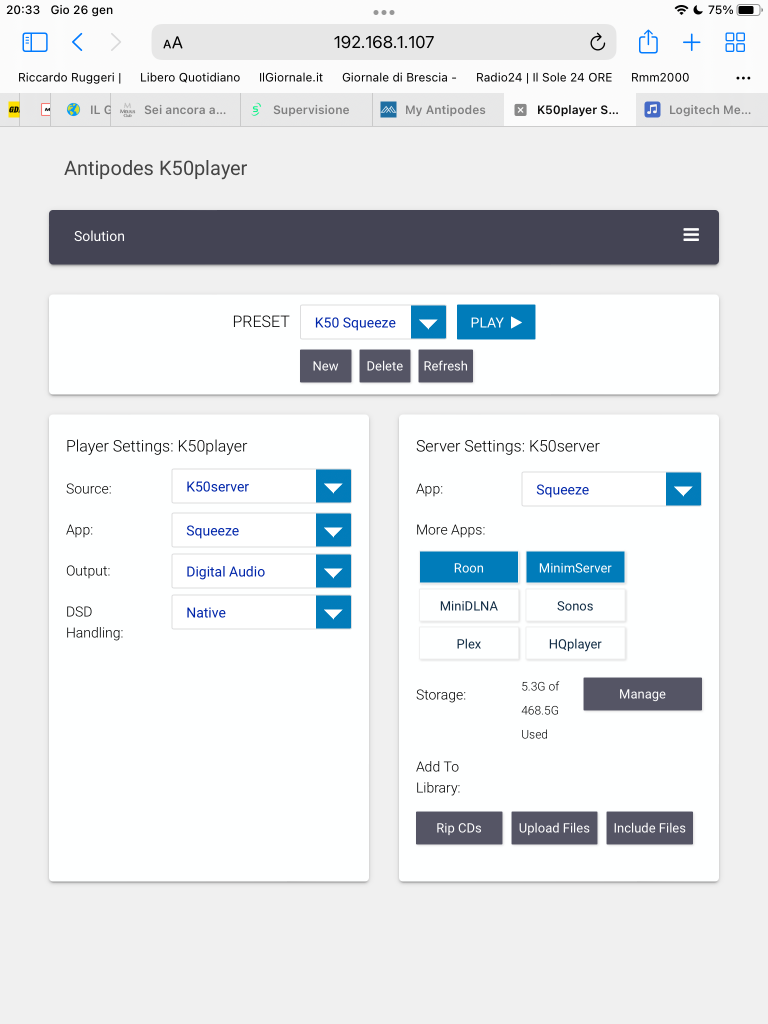Viewport: 768px width, 1024px height.
Task: Switch to My Antipodes tab
Action: (438, 110)
